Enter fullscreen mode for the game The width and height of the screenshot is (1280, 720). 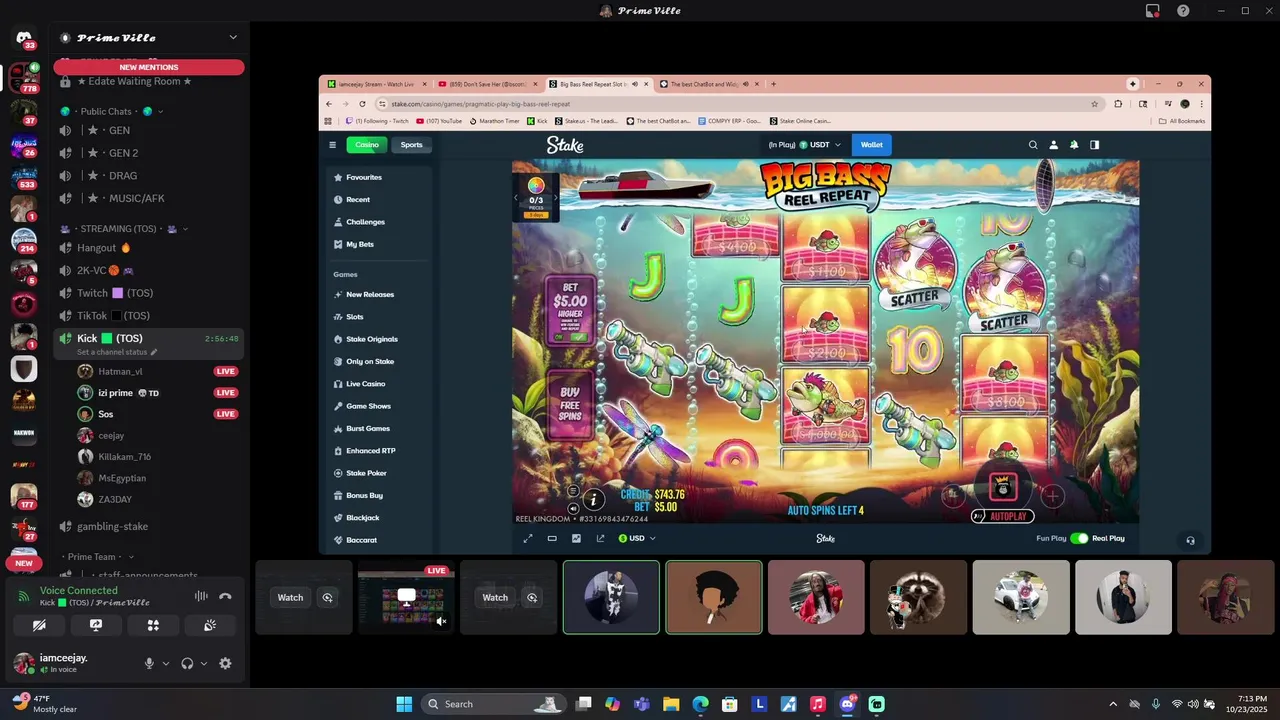tap(527, 538)
